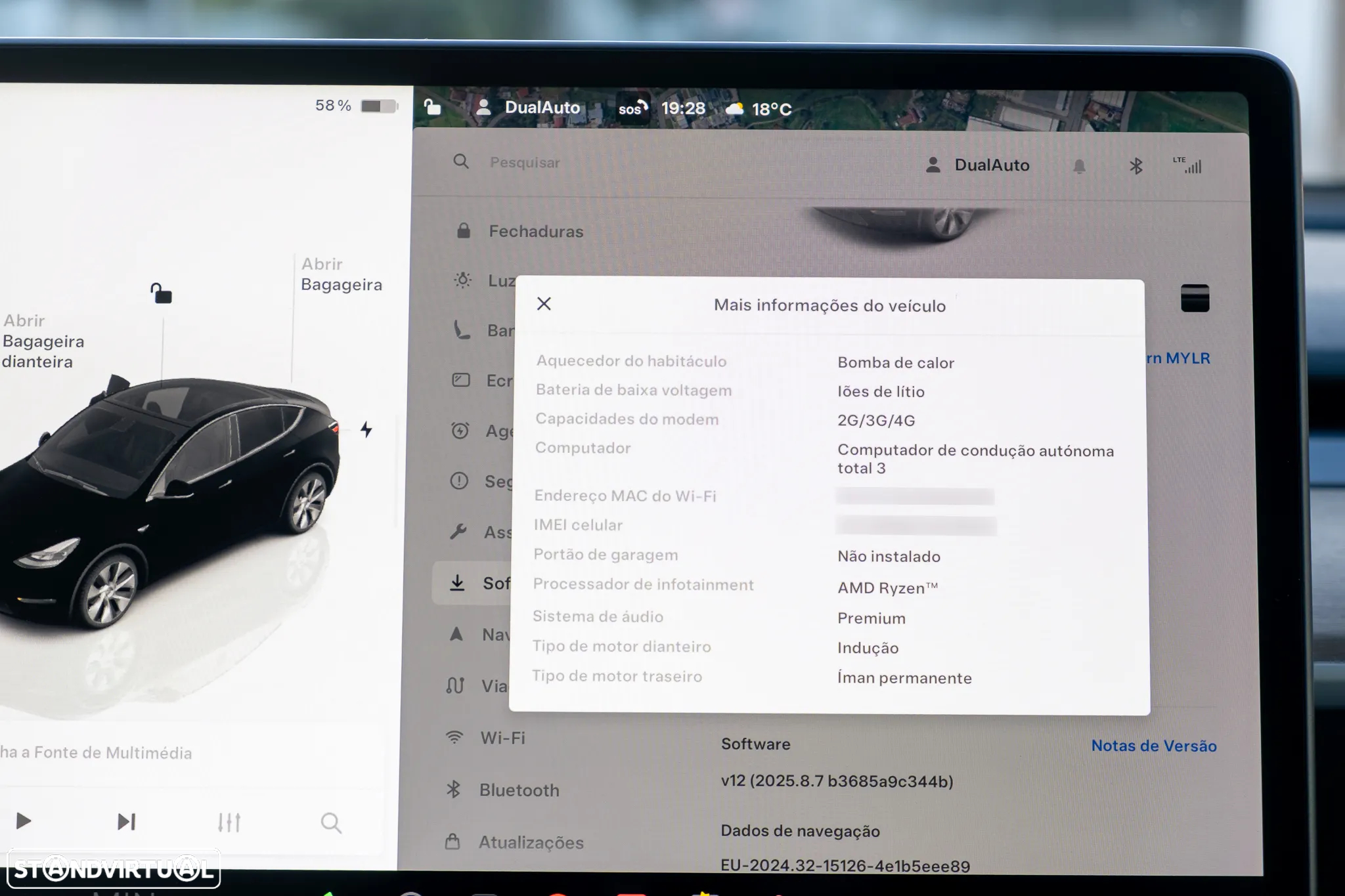The height and width of the screenshot is (896, 1345).
Task: Tap the EU-2024.32 navigation data version
Action: pyautogui.click(x=845, y=866)
